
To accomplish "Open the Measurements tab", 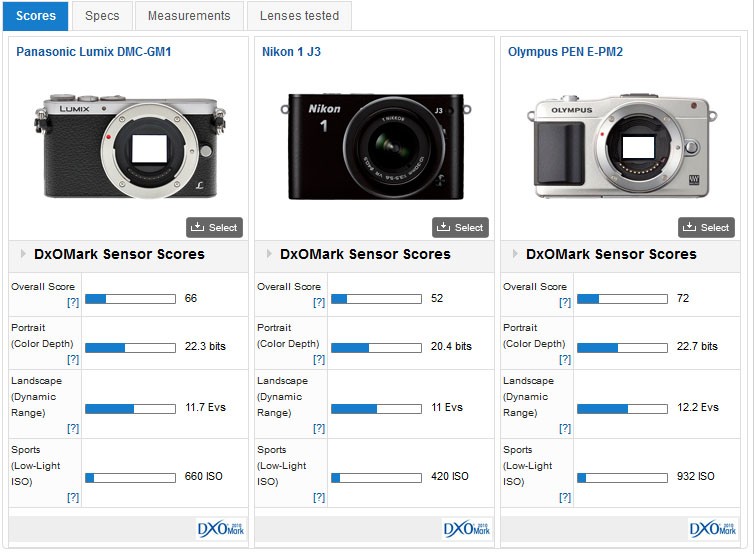I will pos(189,16).
